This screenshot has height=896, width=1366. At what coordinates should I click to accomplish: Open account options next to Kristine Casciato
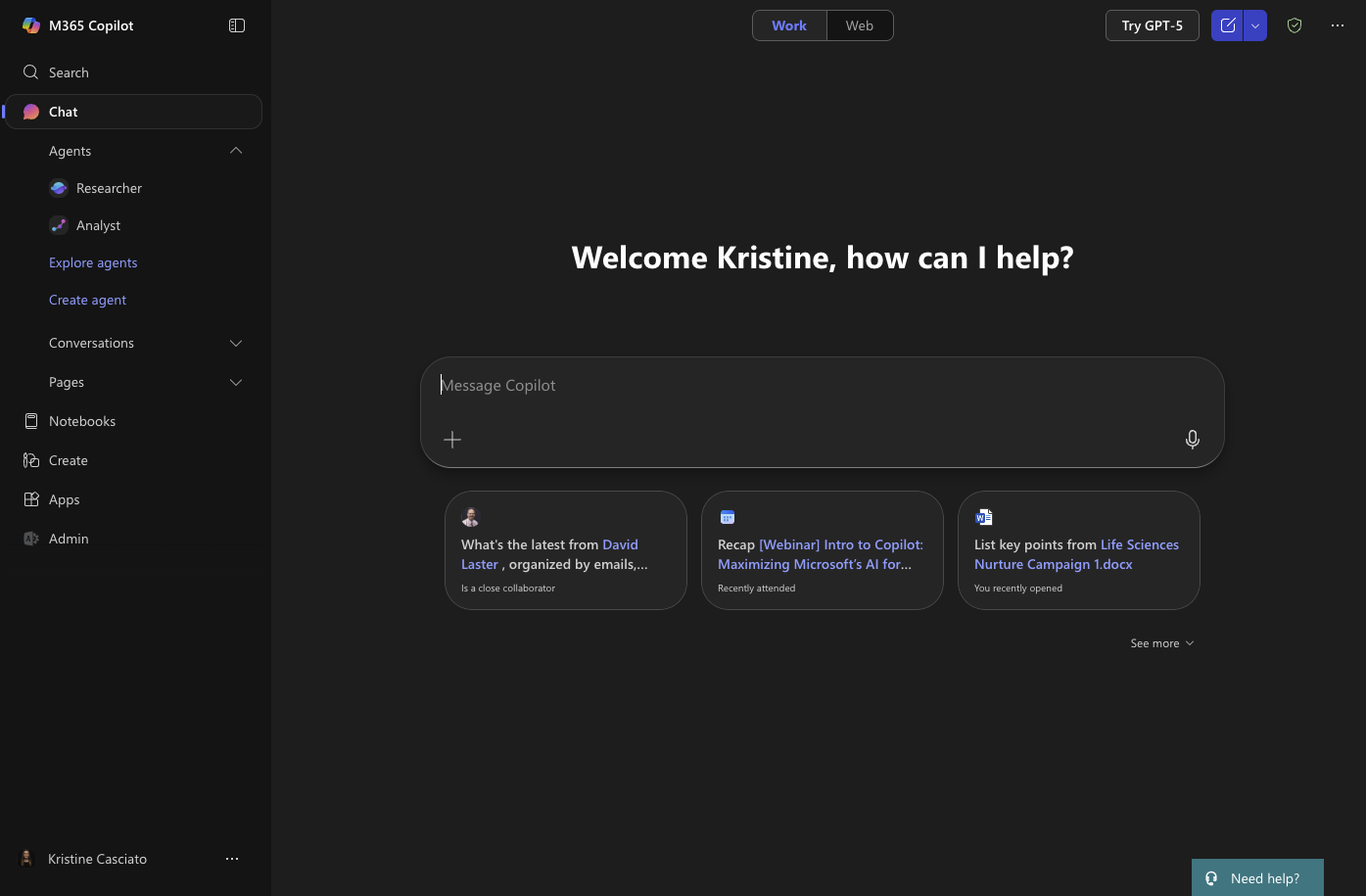point(232,859)
